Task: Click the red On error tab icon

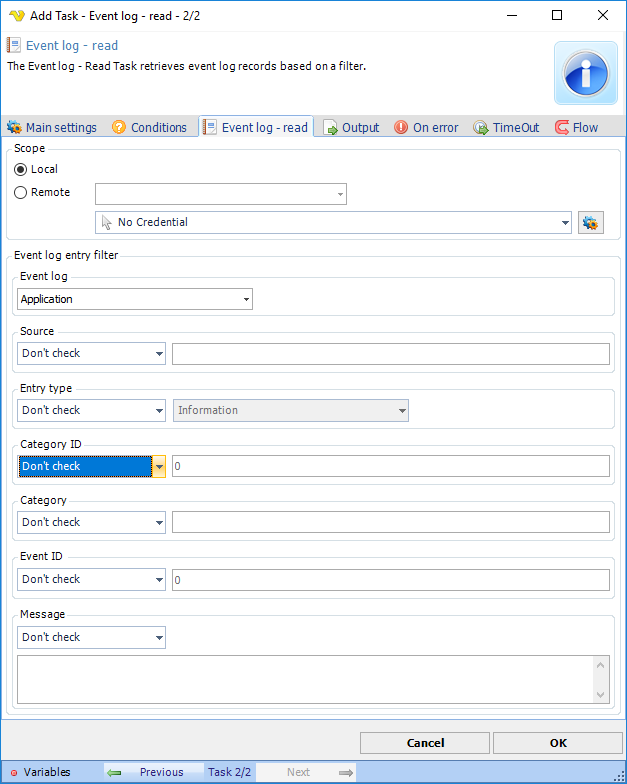Action: (401, 128)
